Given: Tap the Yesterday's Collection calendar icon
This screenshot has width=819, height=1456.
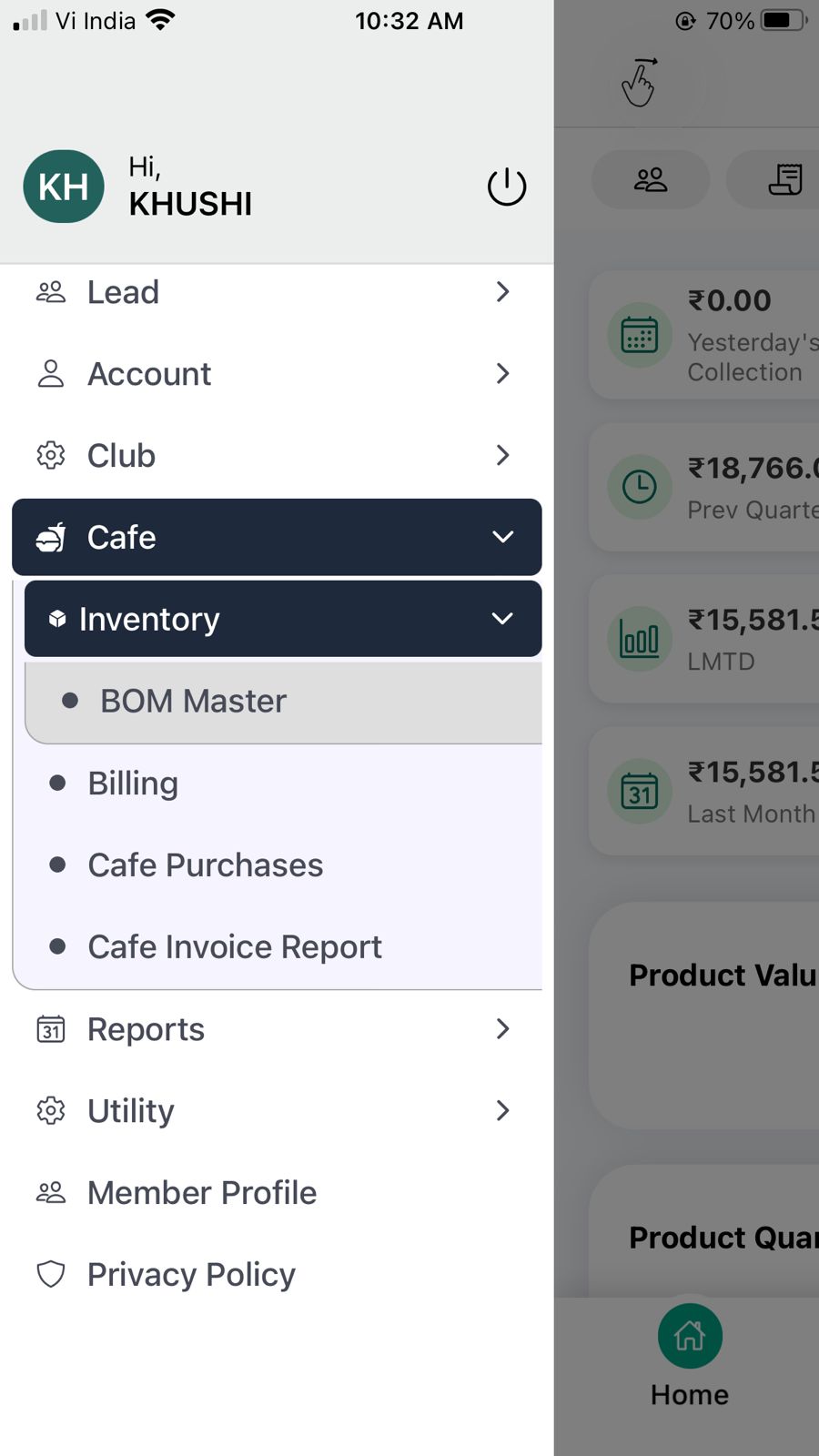Looking at the screenshot, I should (640, 335).
